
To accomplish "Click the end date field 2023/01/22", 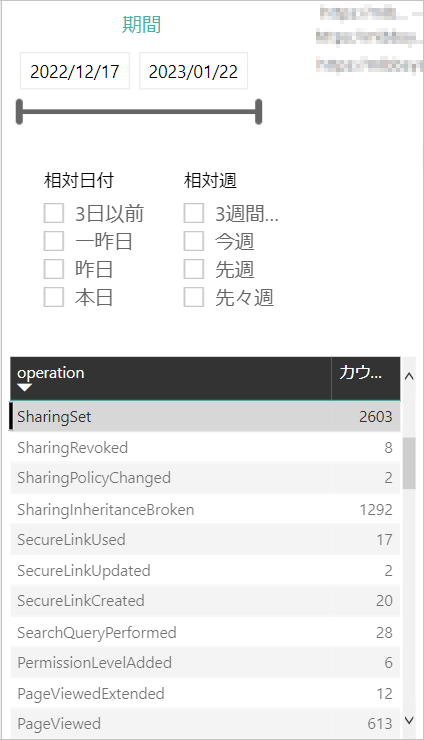I will click(193, 71).
